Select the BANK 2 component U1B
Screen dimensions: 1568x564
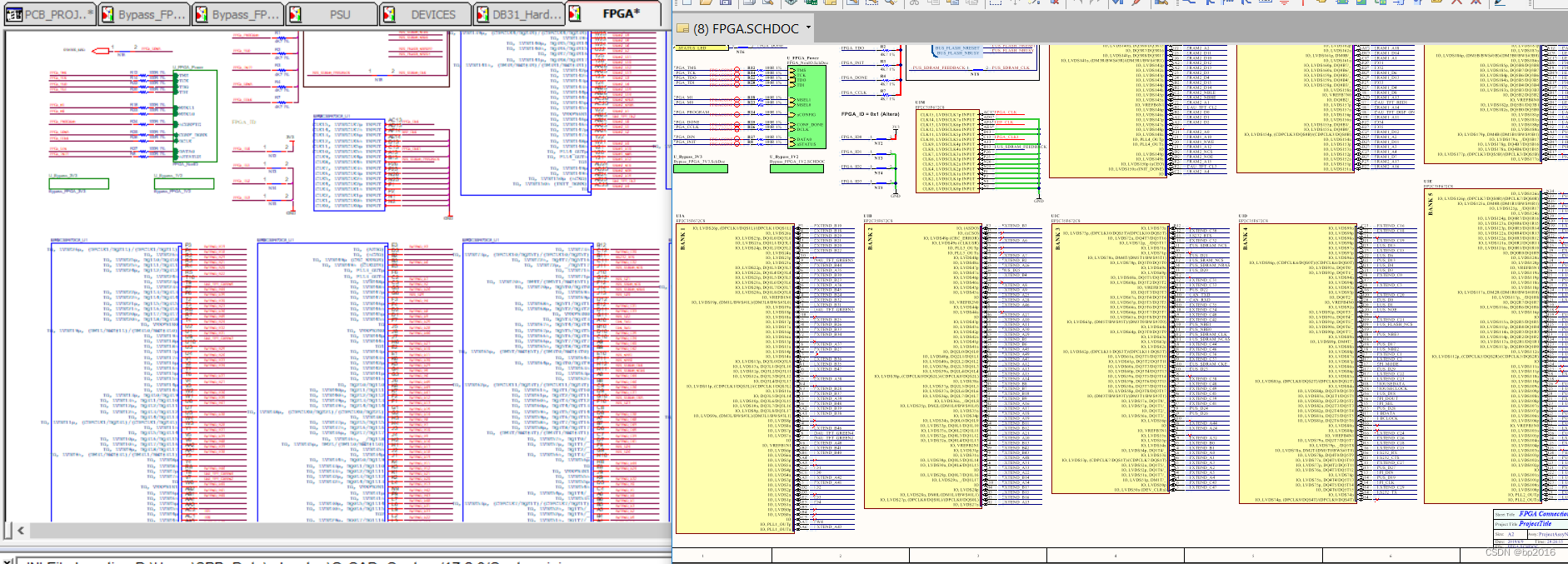[921, 366]
